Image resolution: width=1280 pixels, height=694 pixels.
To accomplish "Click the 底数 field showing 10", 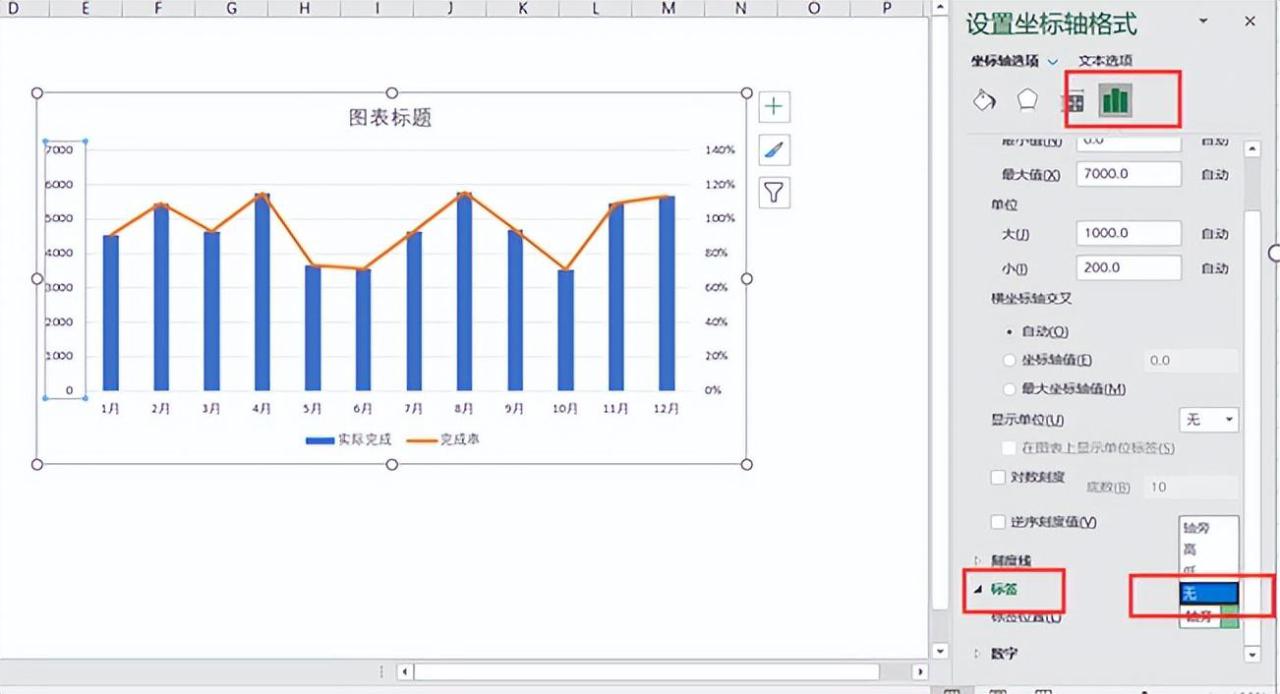I will click(1190, 487).
